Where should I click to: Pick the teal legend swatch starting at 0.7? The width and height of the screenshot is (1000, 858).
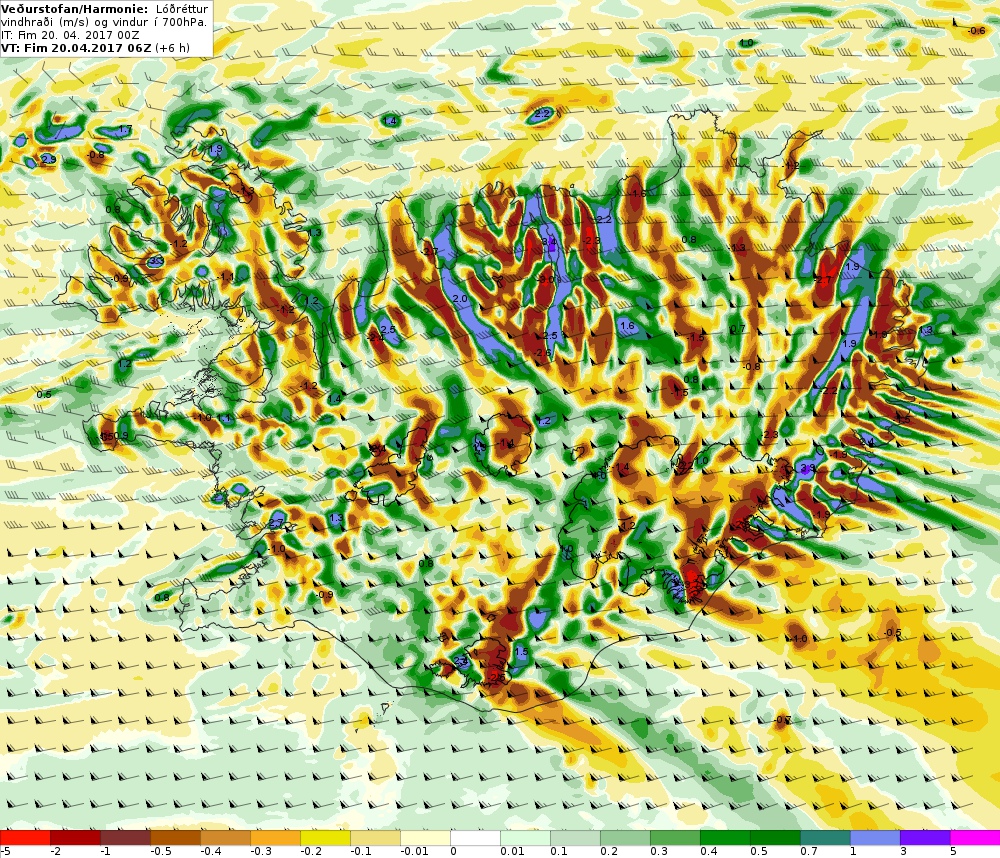coord(825,838)
